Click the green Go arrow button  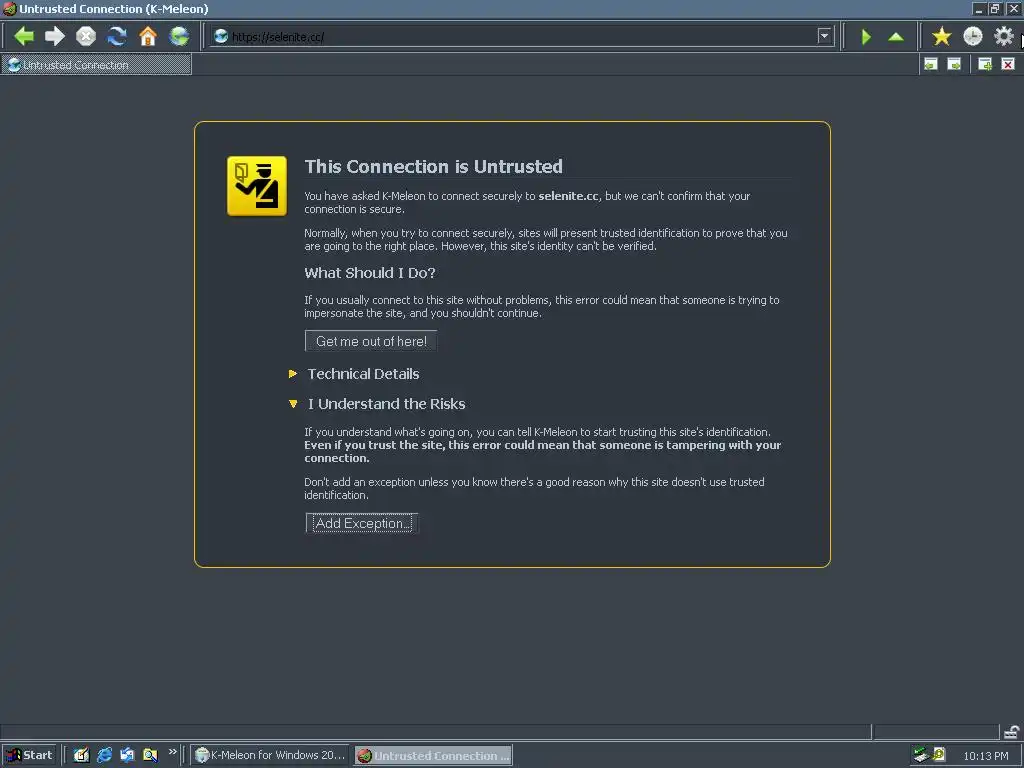click(x=866, y=37)
